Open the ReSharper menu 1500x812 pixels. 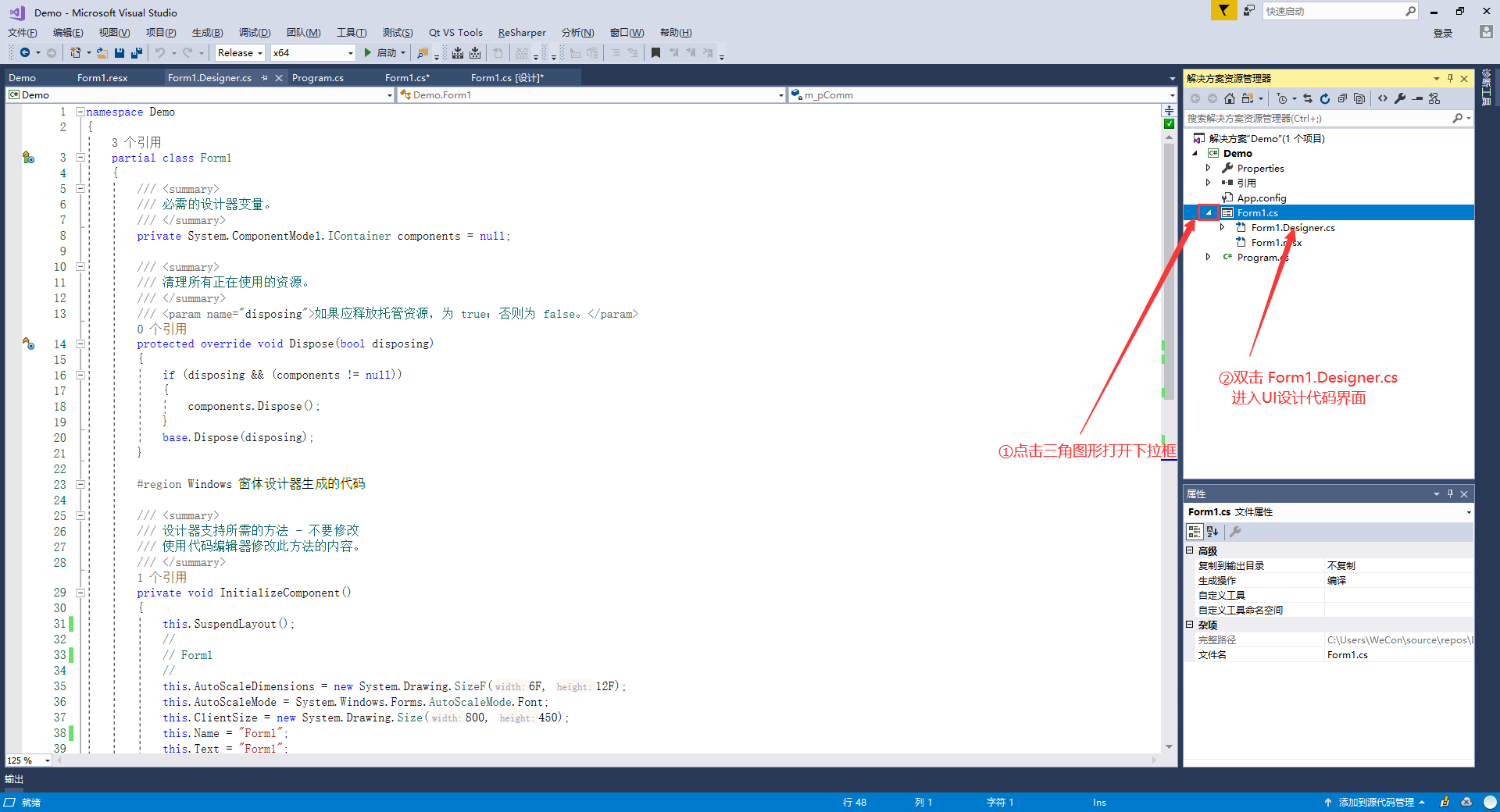coord(522,33)
